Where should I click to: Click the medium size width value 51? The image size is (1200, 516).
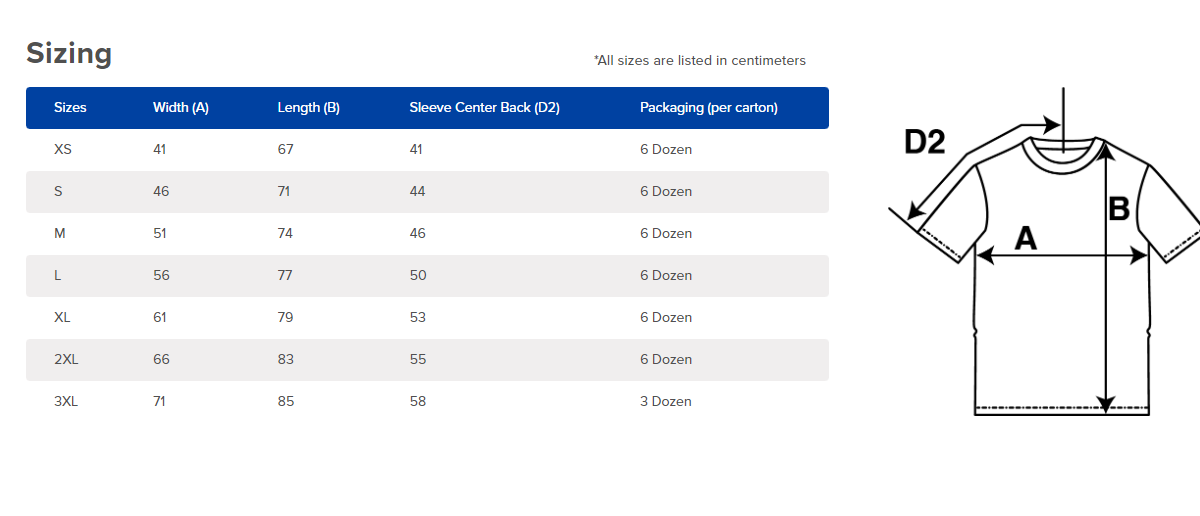click(160, 234)
